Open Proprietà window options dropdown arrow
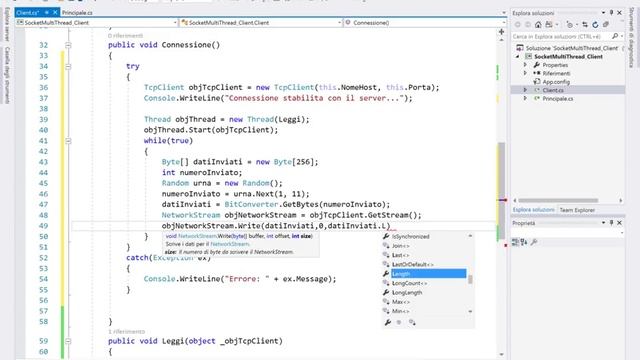This screenshot has height=360, width=640. click(x=603, y=223)
